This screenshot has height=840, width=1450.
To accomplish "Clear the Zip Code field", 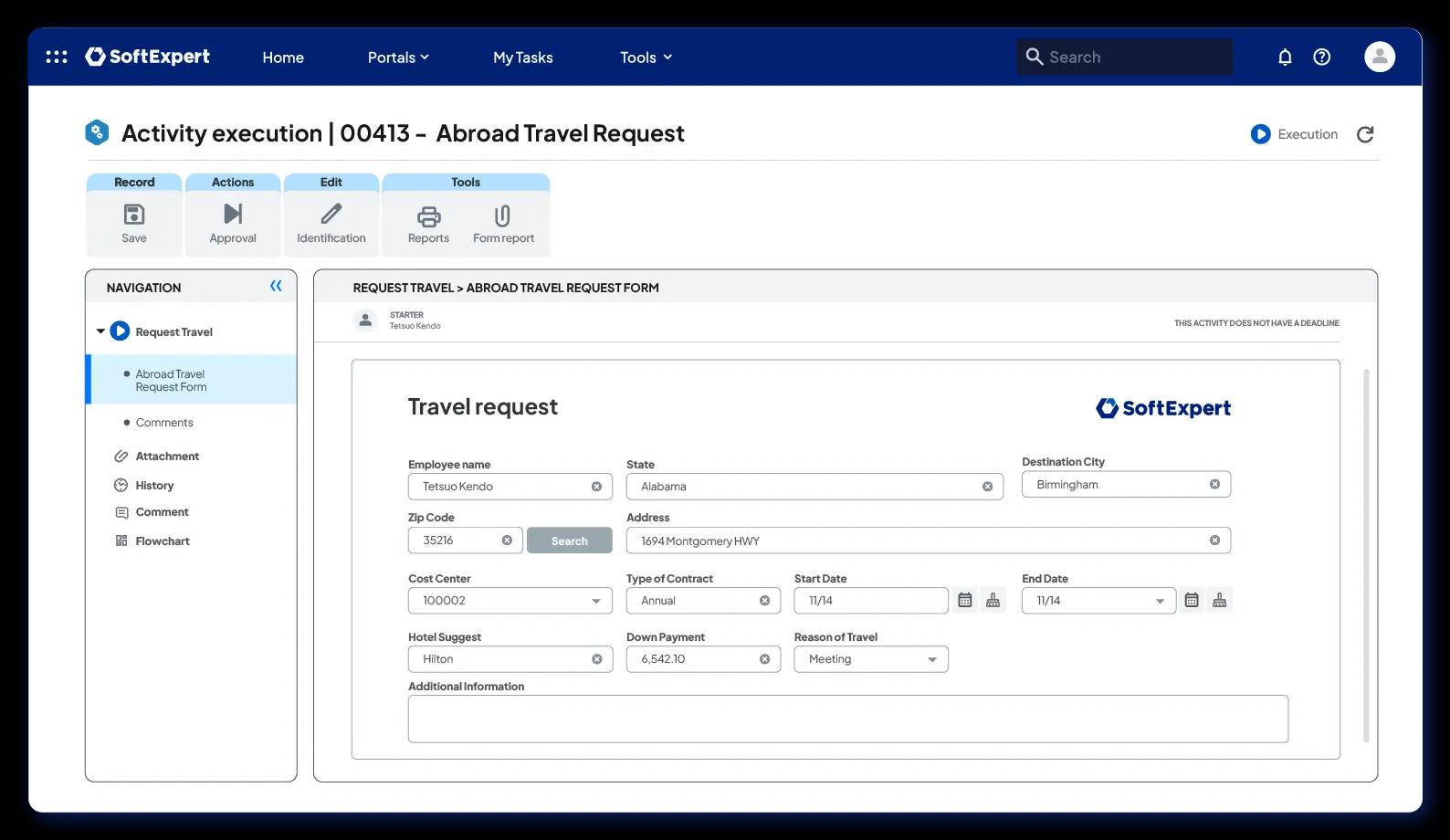I will pos(507,541).
